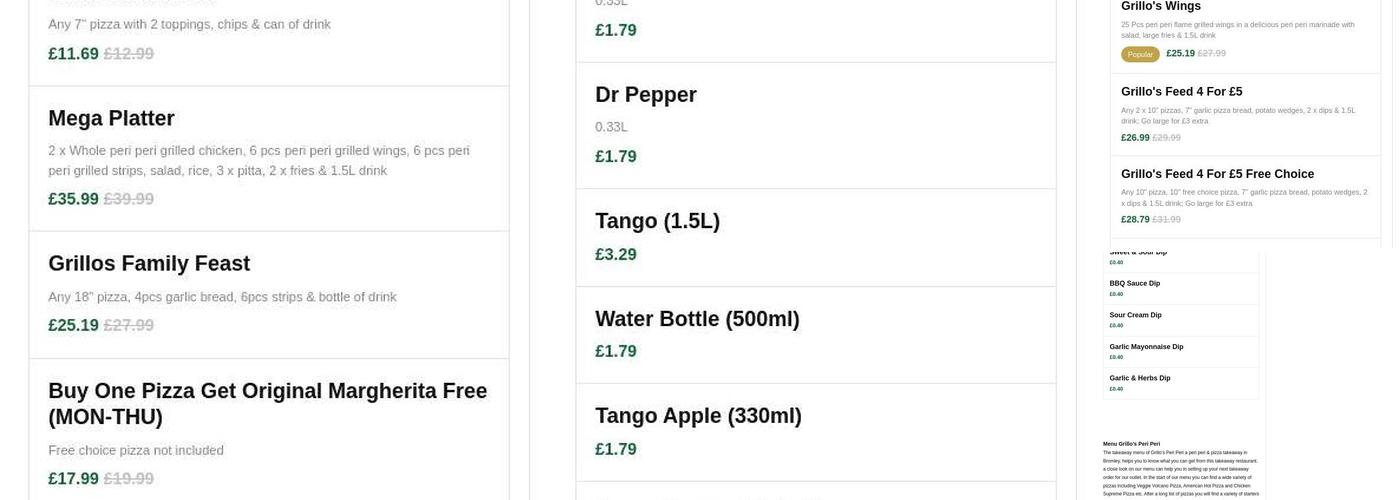Select Tango (1.5L) drink

click(657, 221)
